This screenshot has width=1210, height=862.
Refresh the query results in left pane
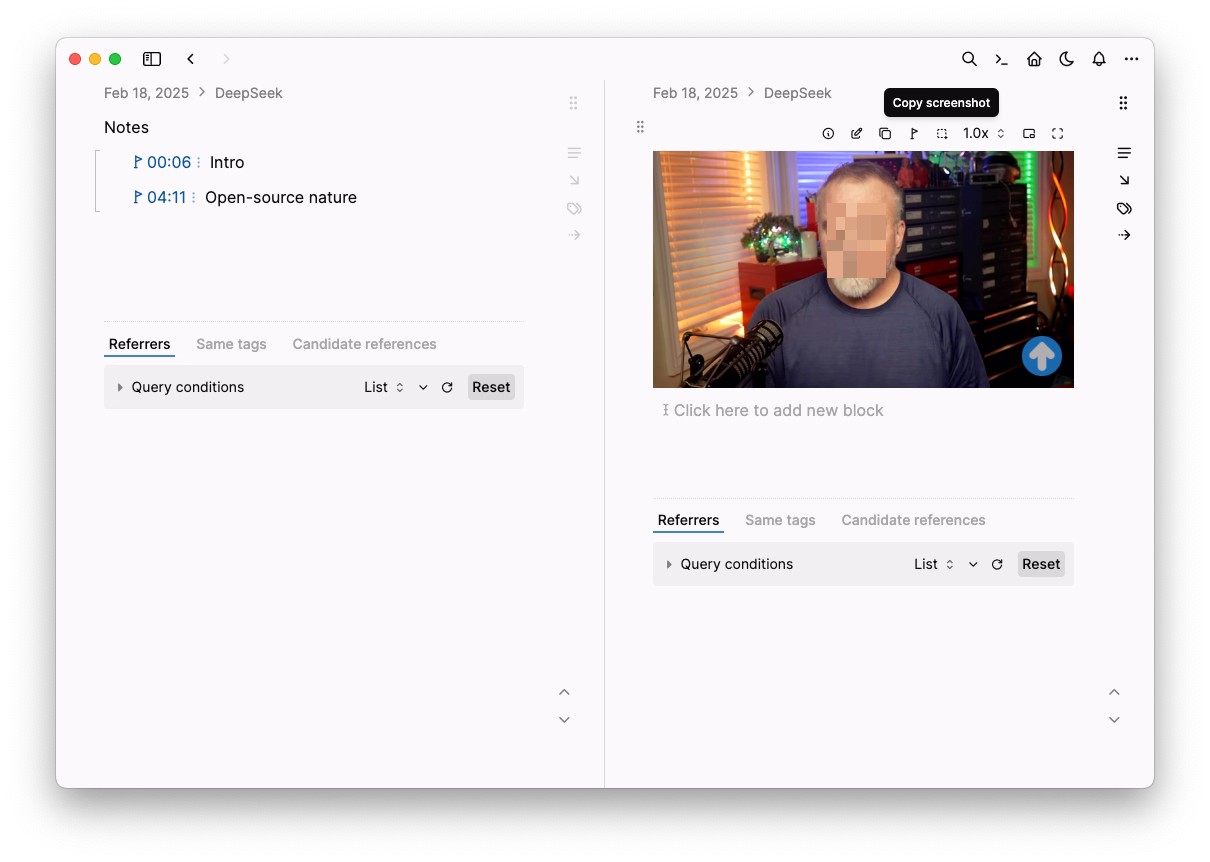447,387
